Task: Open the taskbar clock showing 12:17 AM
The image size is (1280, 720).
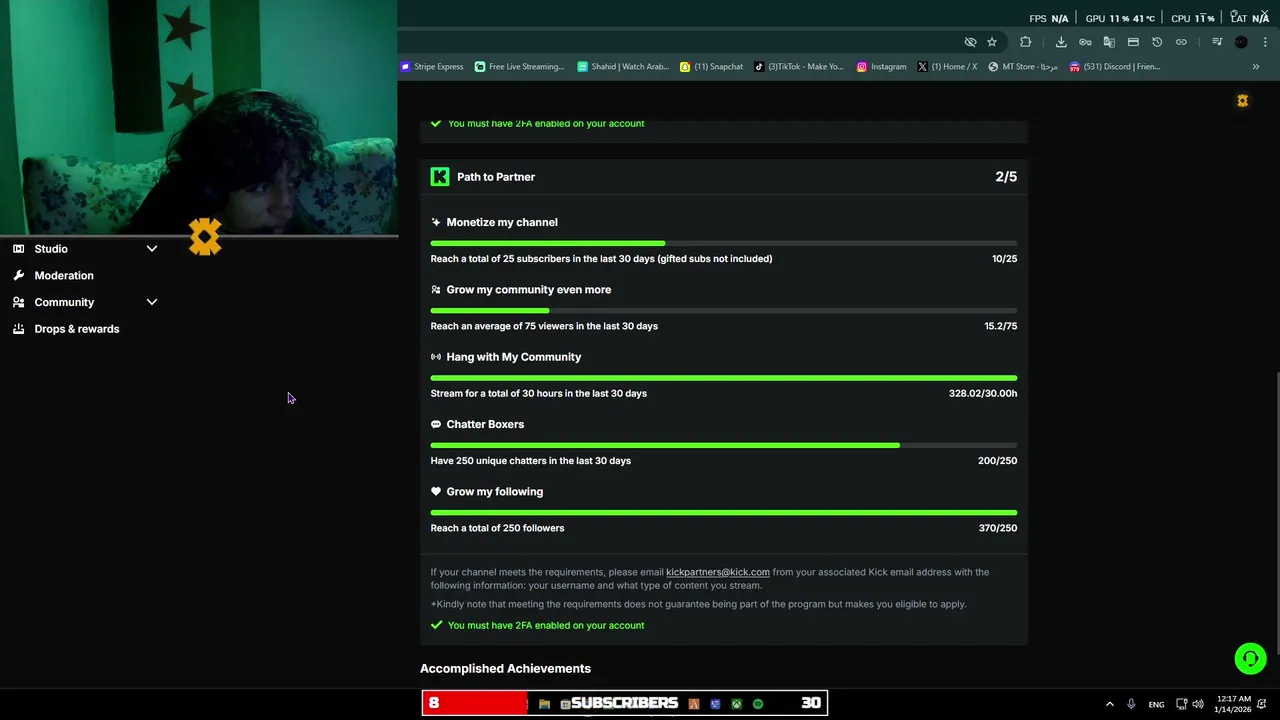Action: 1233,704
